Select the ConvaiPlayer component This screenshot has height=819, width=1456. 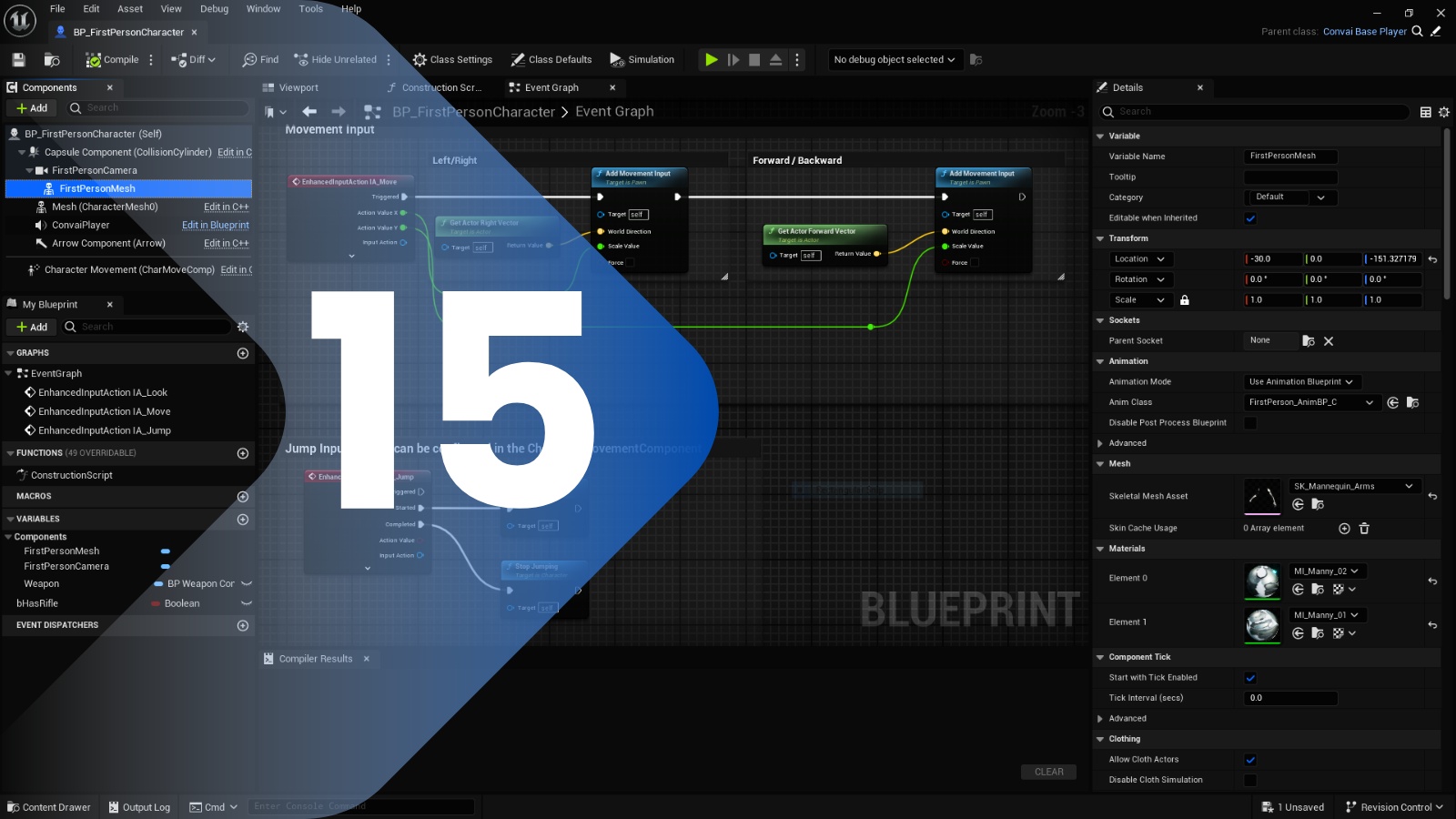coord(80,226)
